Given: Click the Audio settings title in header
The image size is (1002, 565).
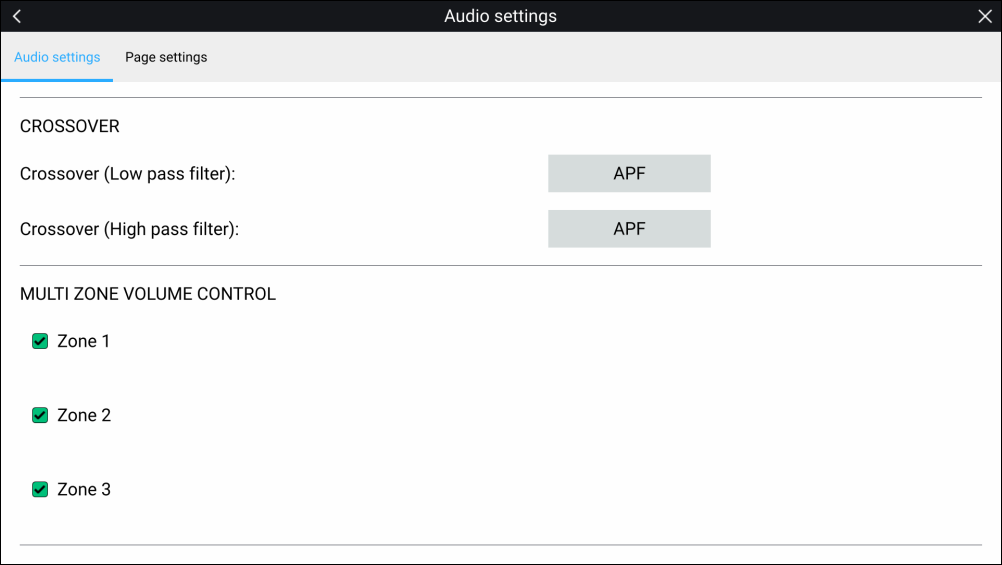Looking at the screenshot, I should 500,16.
